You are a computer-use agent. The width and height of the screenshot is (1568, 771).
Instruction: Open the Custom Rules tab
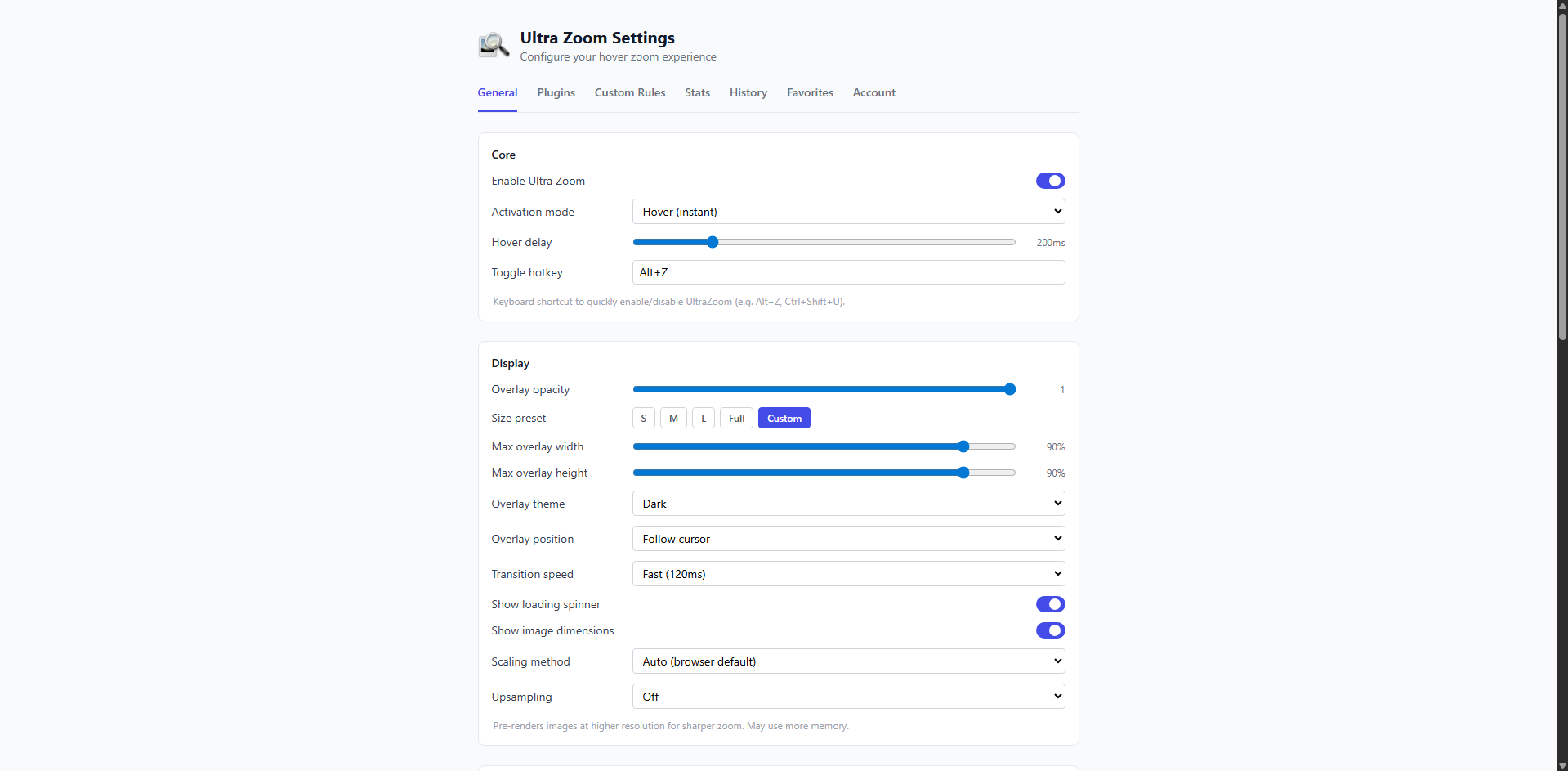click(x=629, y=92)
